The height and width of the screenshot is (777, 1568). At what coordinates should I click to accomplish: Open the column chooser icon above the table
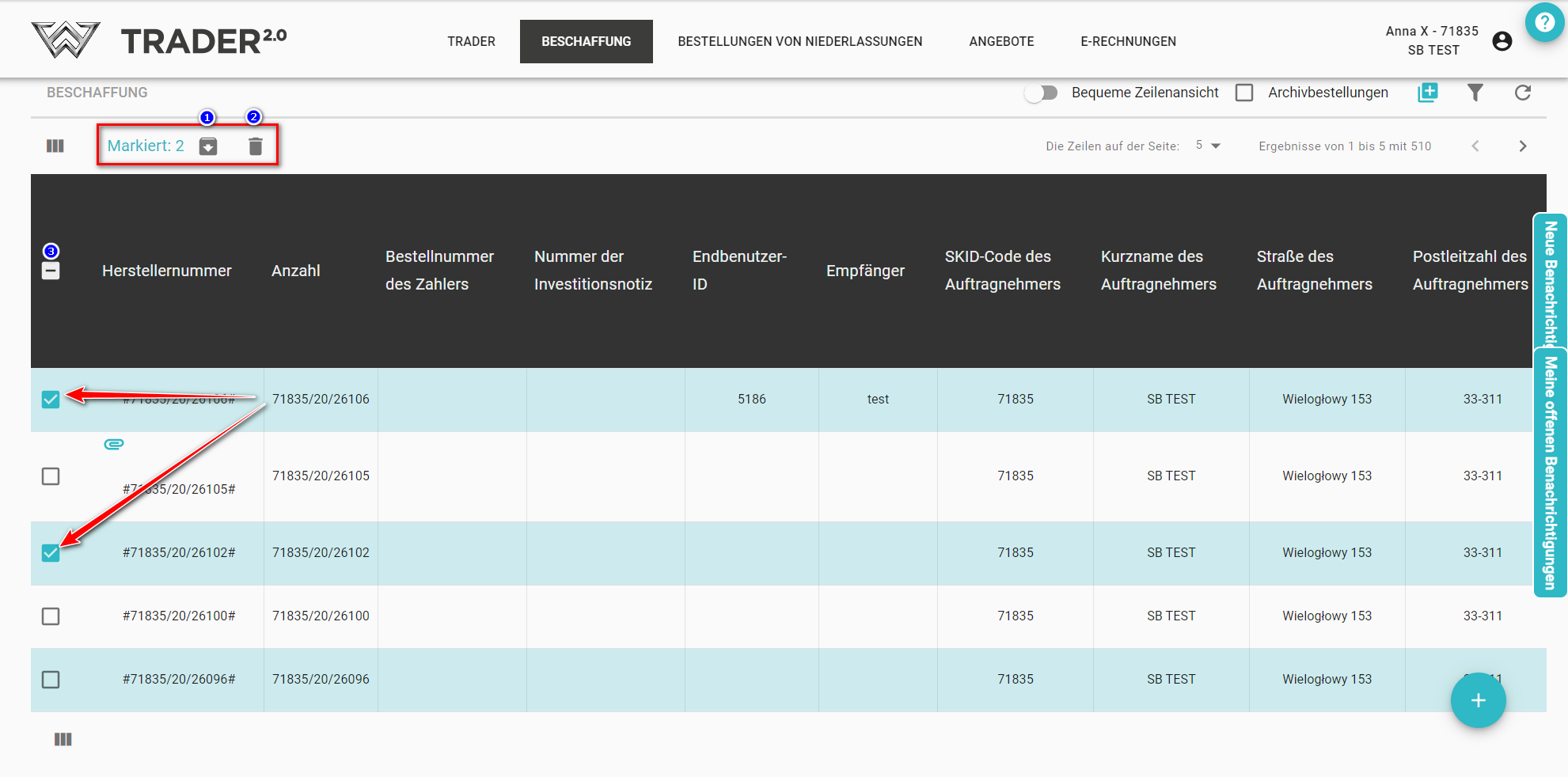(55, 146)
